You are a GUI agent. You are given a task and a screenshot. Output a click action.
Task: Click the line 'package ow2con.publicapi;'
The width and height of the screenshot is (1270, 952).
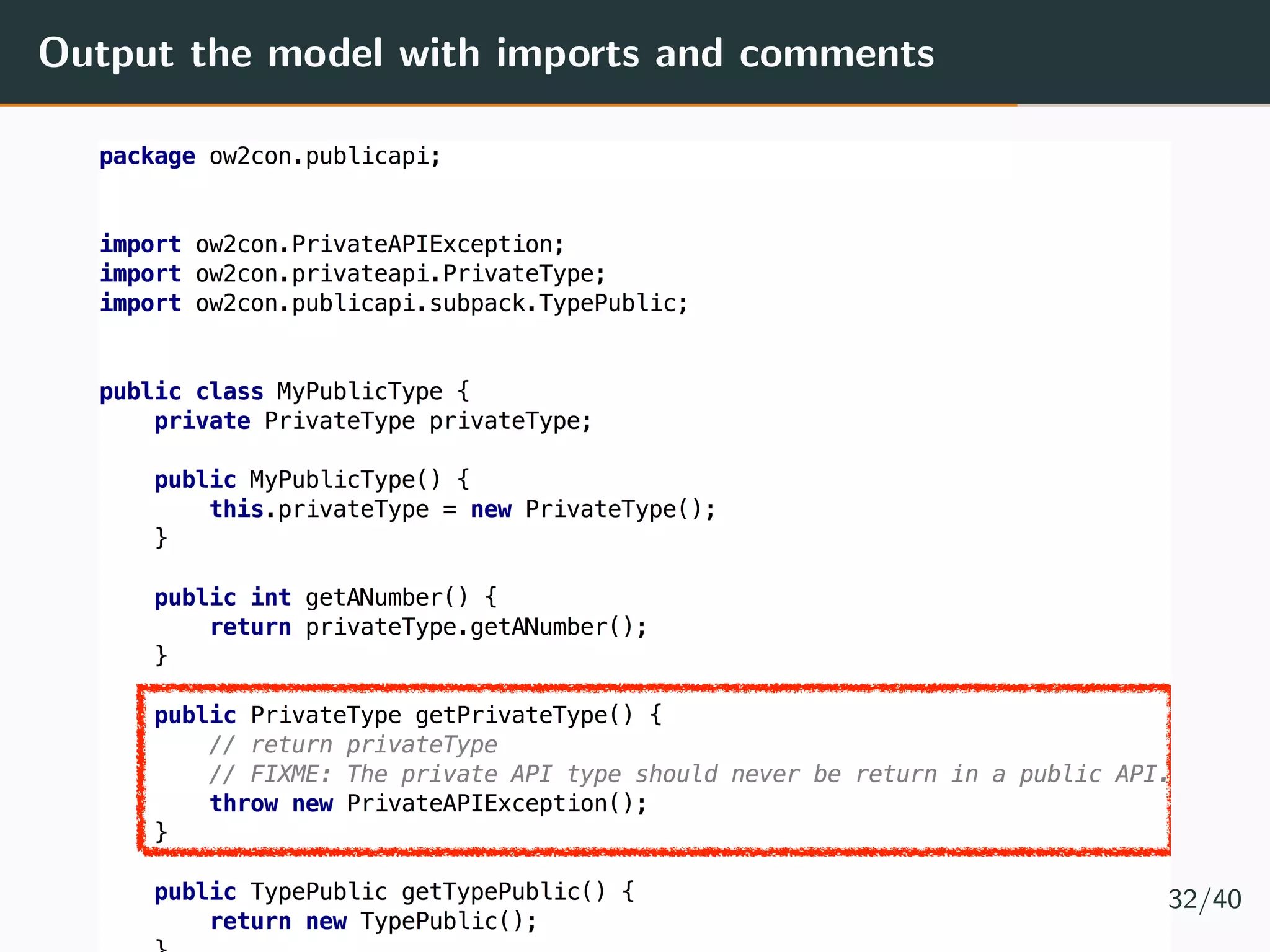click(x=270, y=157)
